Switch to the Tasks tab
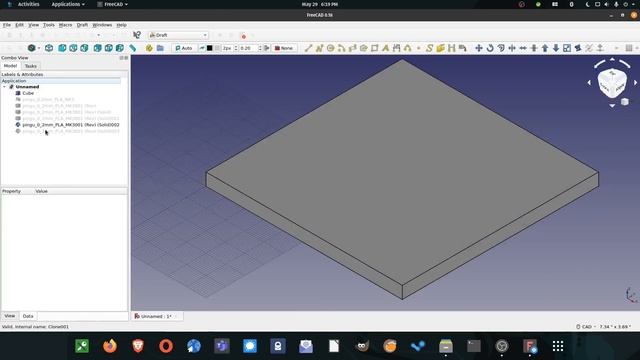The image size is (640, 360). point(31,66)
